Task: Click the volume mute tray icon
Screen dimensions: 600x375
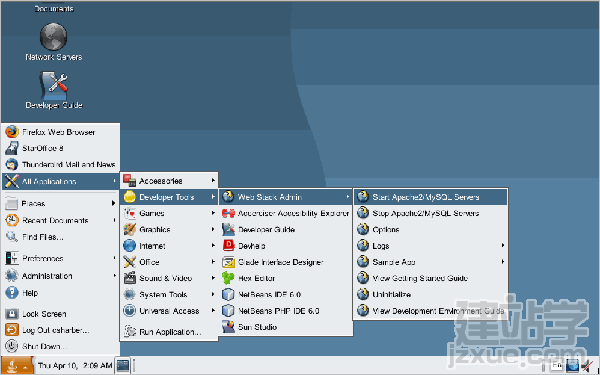Action: click(587, 366)
